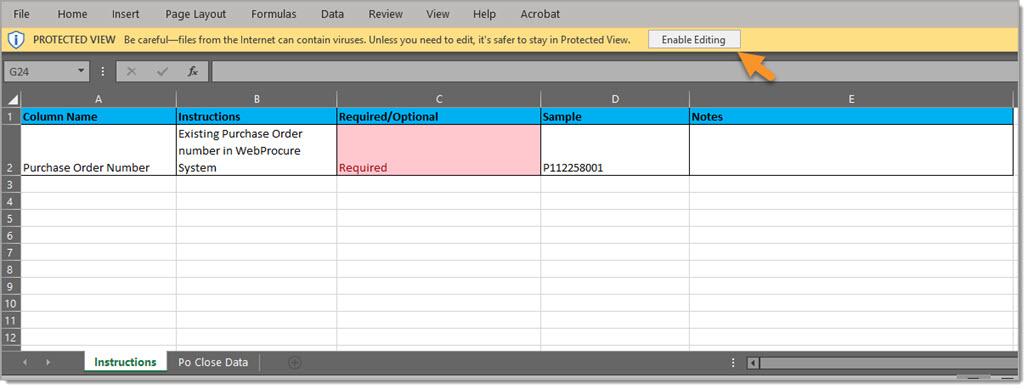This screenshot has width=1028, height=389.
Task: Click the 'P112258001' sample cell
Action: (x=615, y=150)
